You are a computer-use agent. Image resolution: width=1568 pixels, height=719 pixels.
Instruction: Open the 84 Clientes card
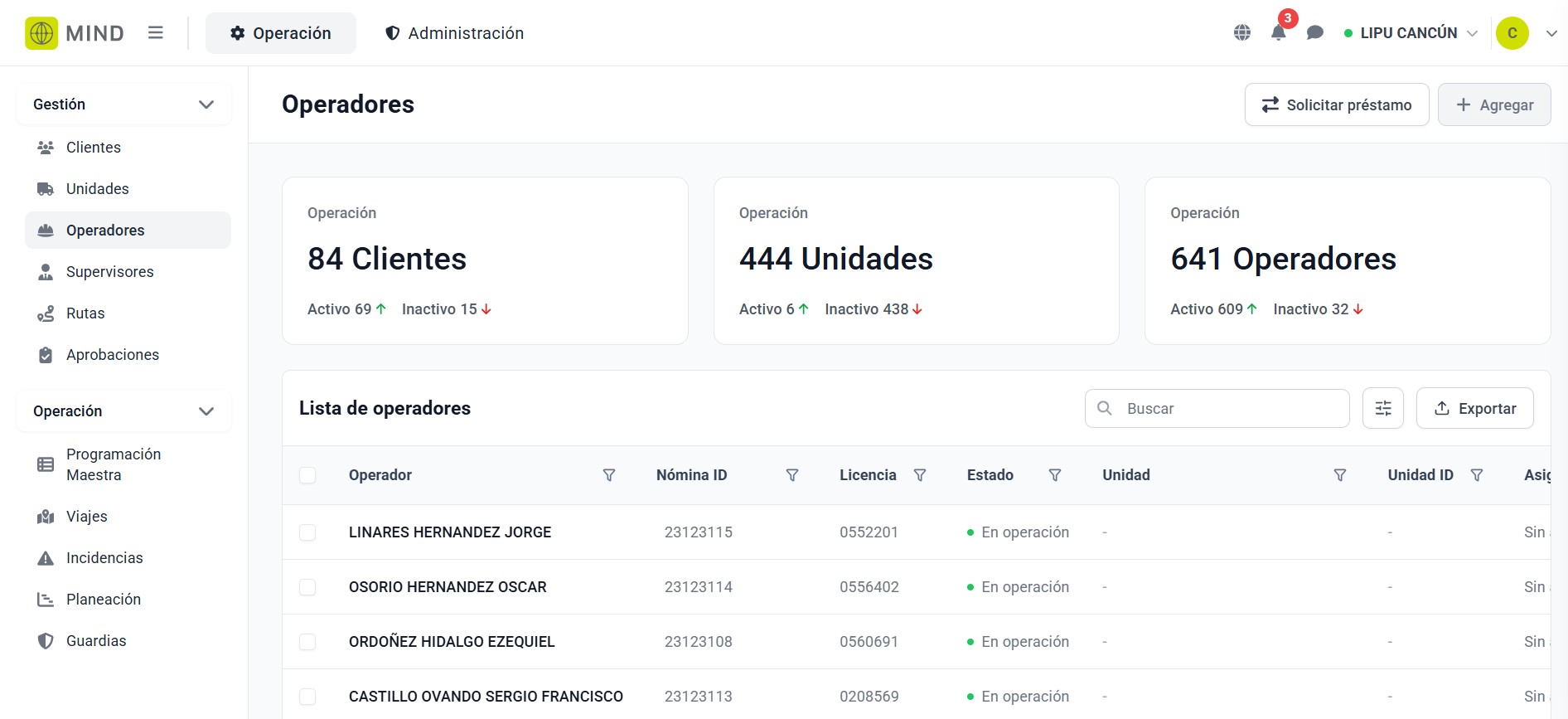coord(485,260)
